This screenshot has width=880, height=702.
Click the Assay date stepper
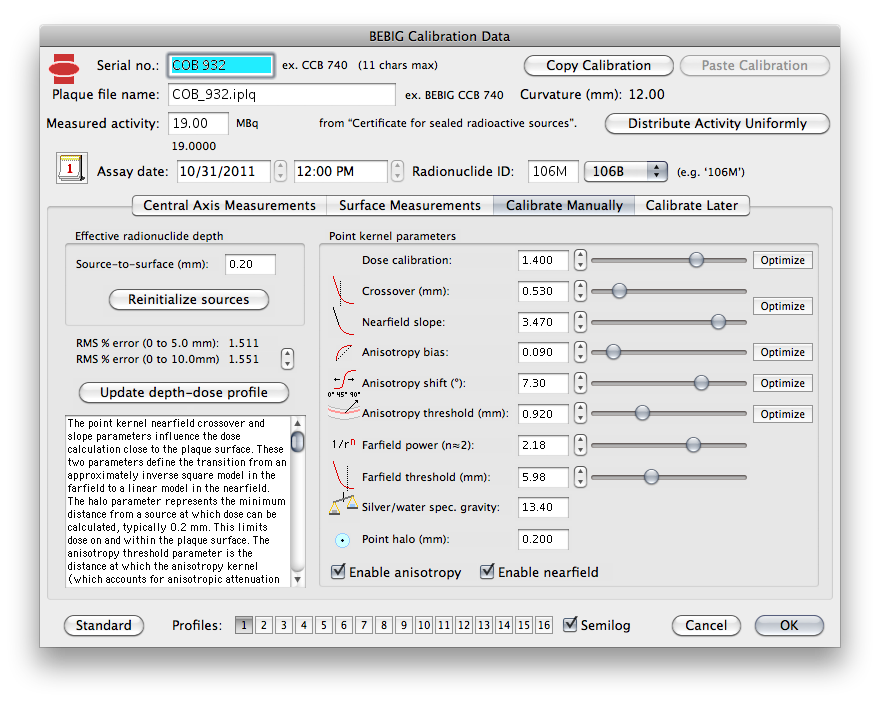tap(280, 171)
